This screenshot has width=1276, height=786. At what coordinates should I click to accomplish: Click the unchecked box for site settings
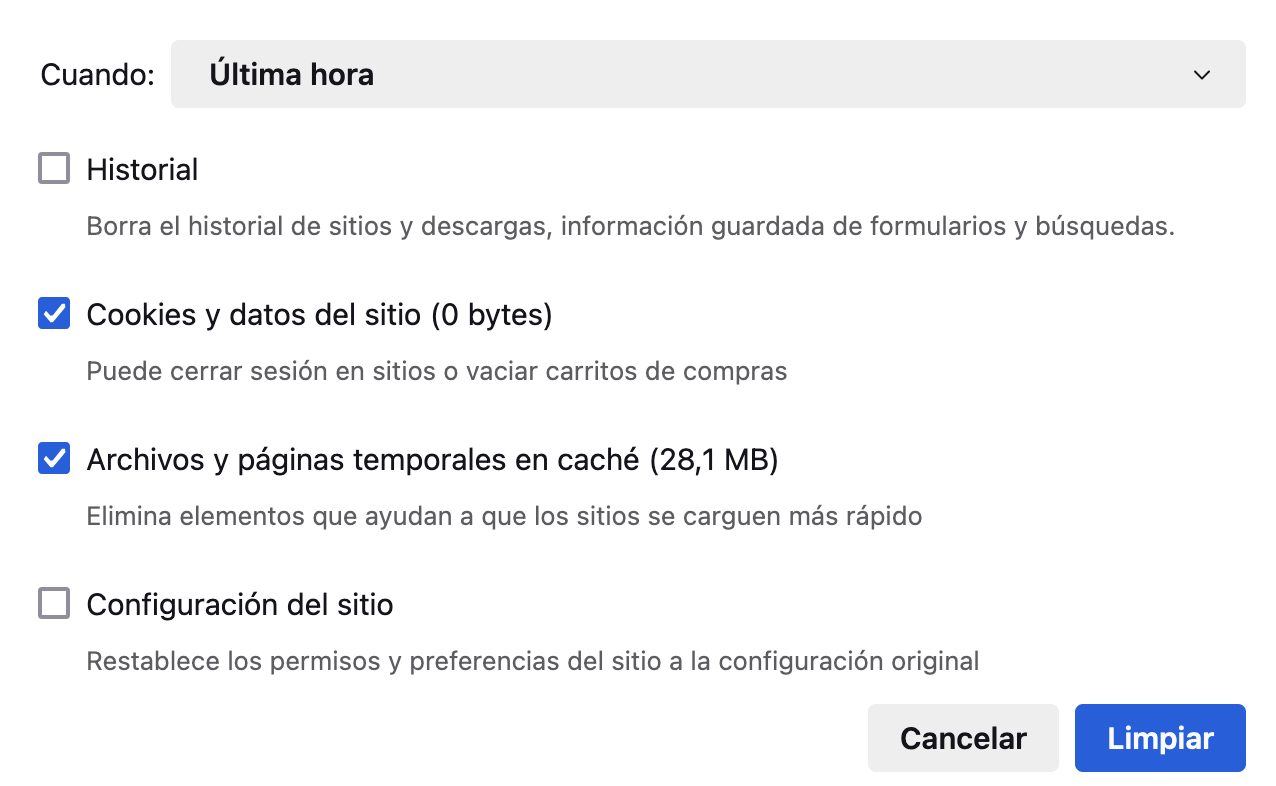click(x=54, y=604)
